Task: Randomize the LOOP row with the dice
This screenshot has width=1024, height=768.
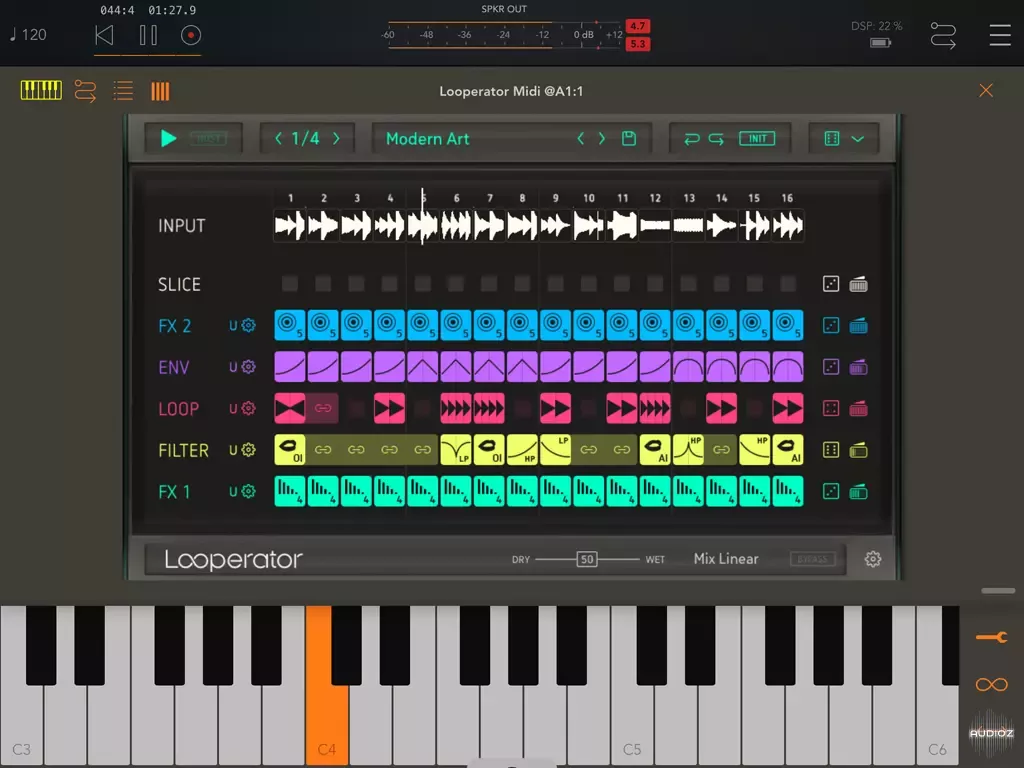Action: click(831, 409)
